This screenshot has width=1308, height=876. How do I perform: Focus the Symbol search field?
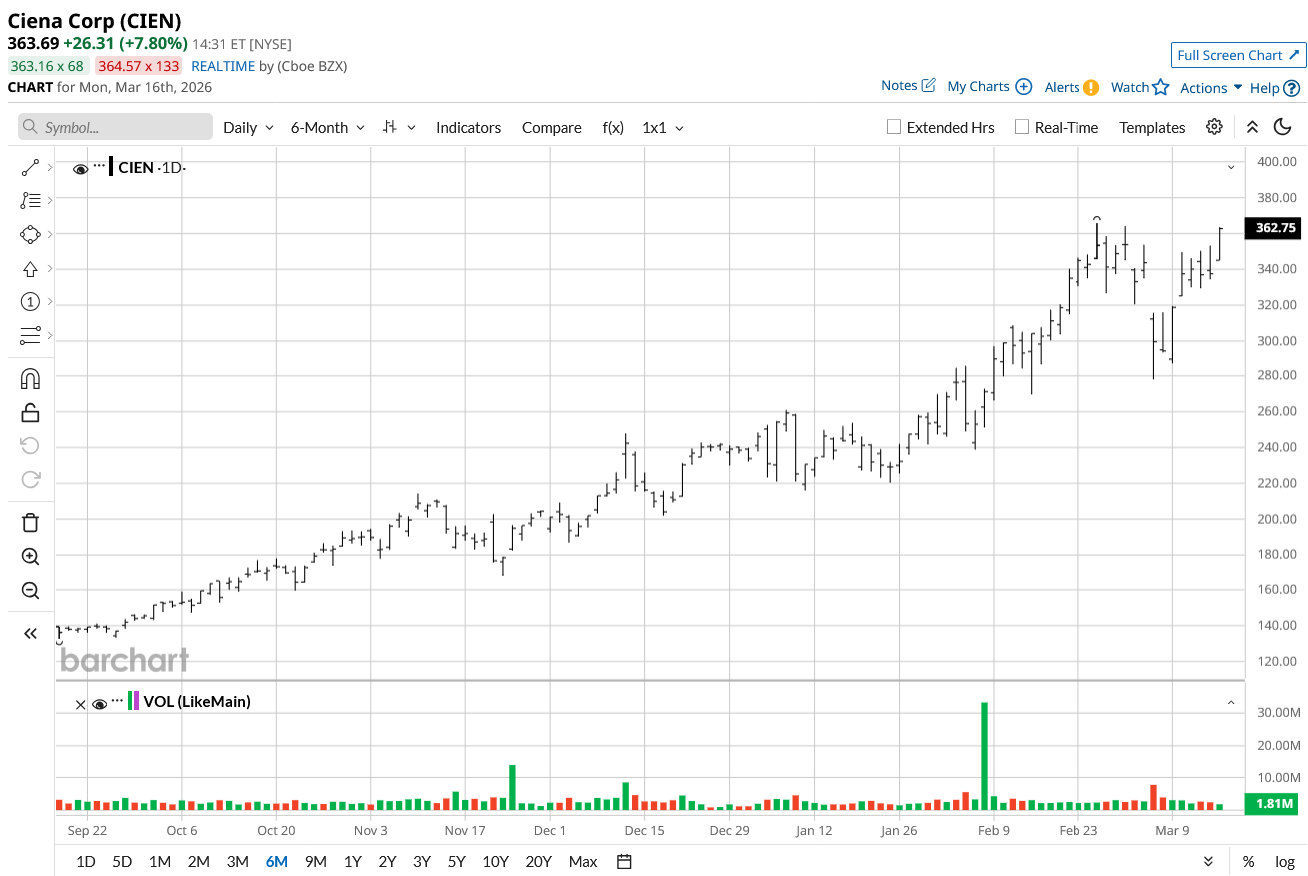tap(116, 127)
